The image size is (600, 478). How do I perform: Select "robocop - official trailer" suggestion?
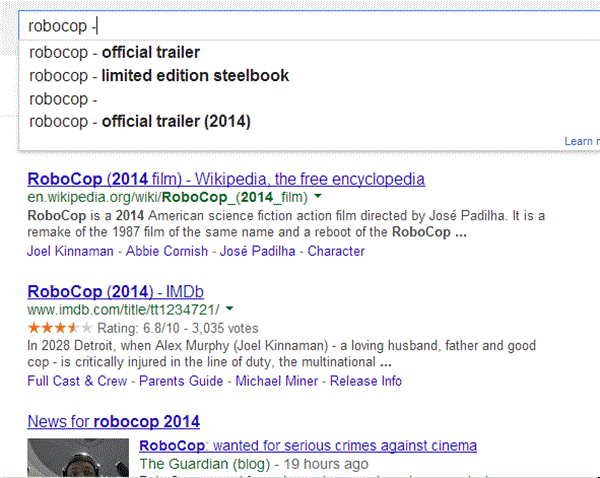115,52
